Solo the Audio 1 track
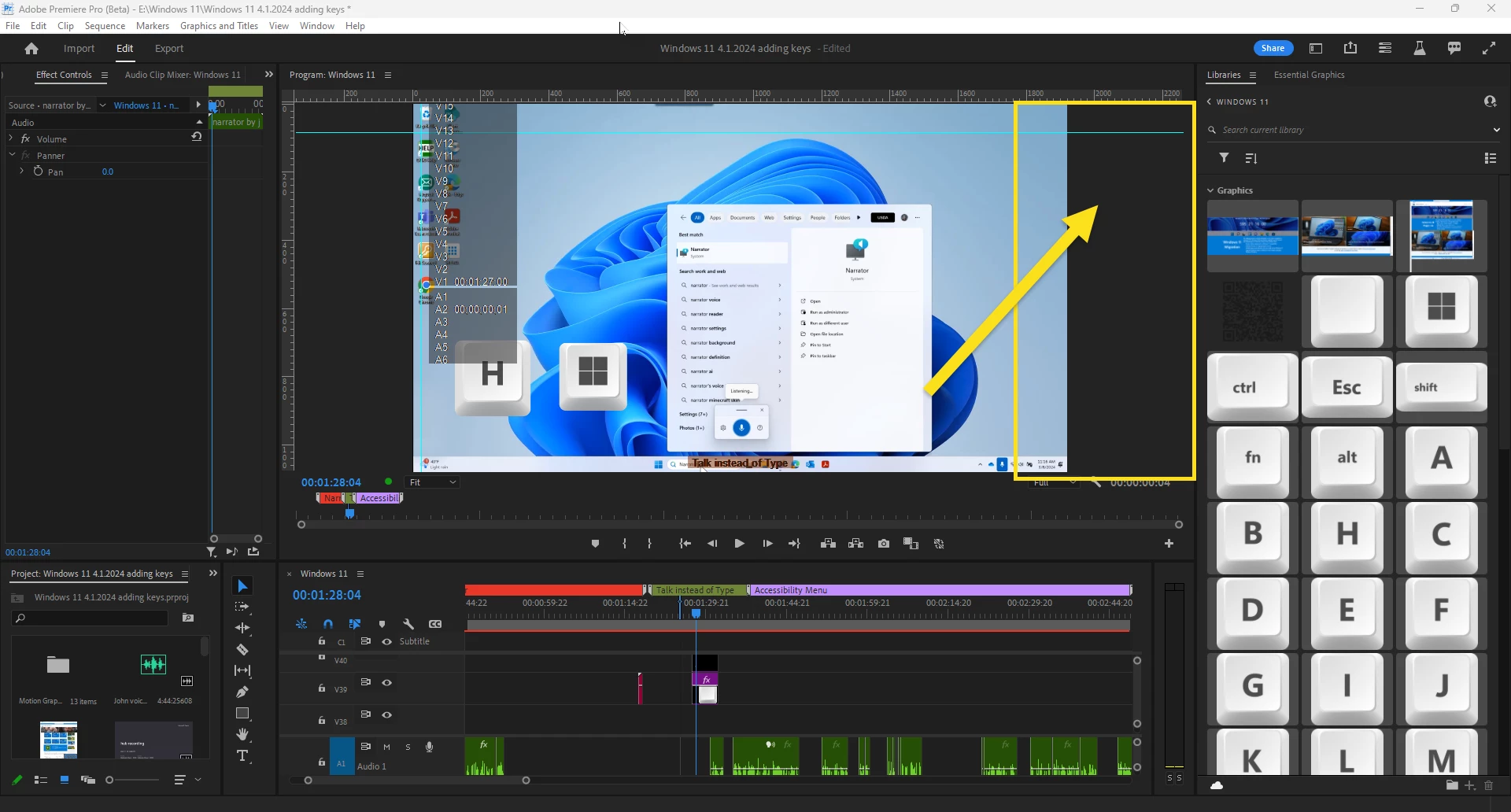This screenshot has width=1511, height=812. coord(408,747)
